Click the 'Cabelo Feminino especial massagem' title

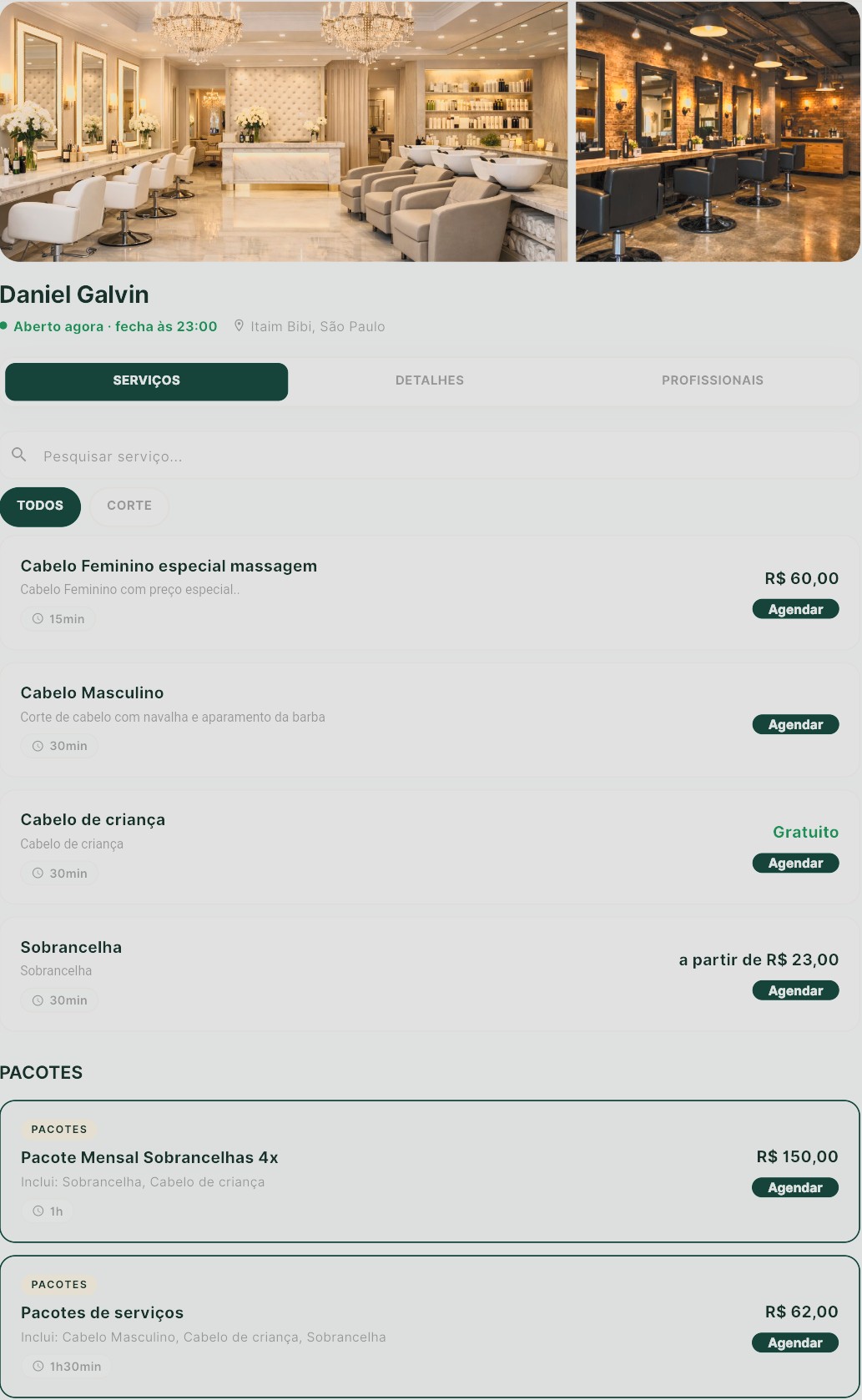169,566
